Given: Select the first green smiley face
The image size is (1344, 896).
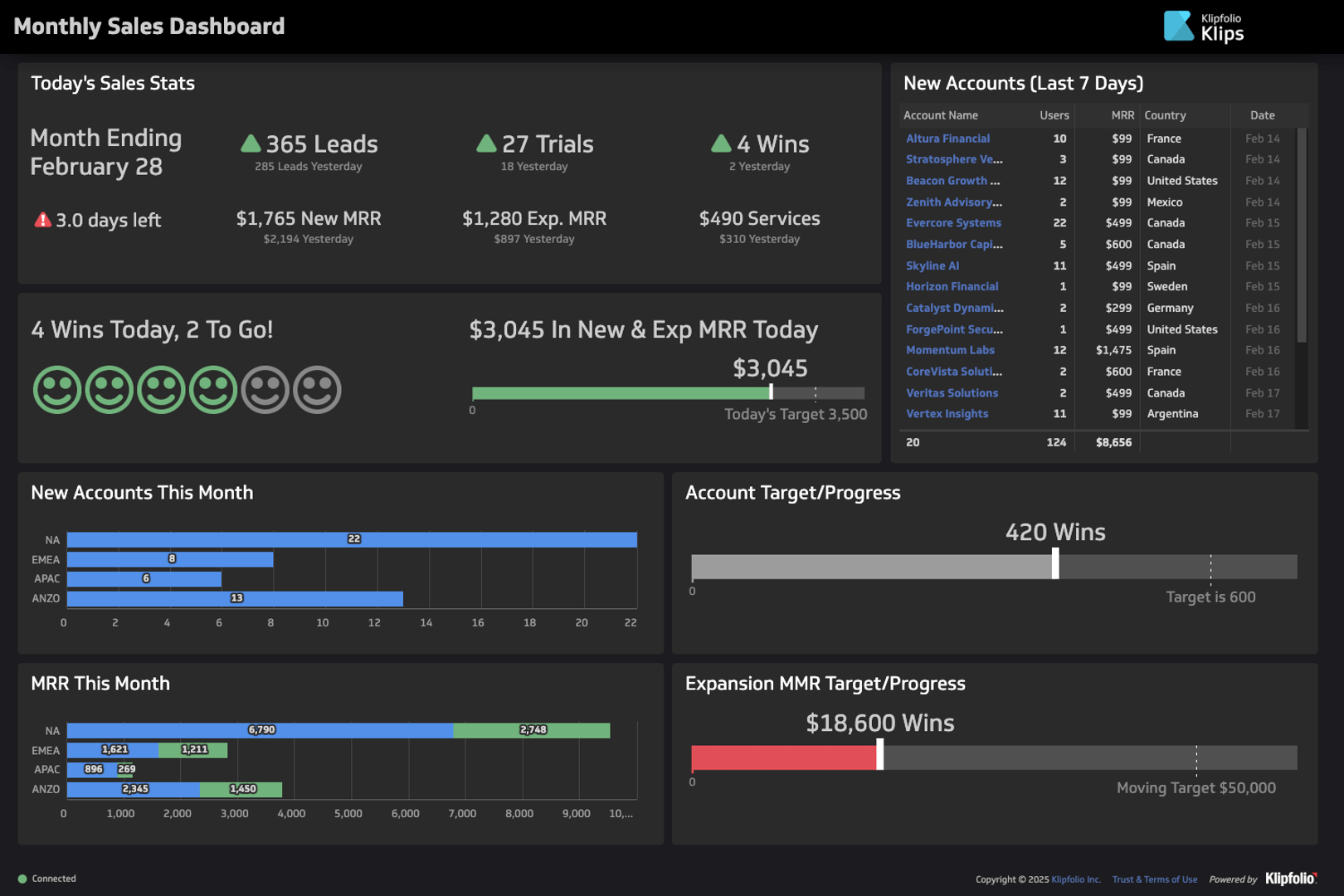Looking at the screenshot, I should [x=56, y=389].
